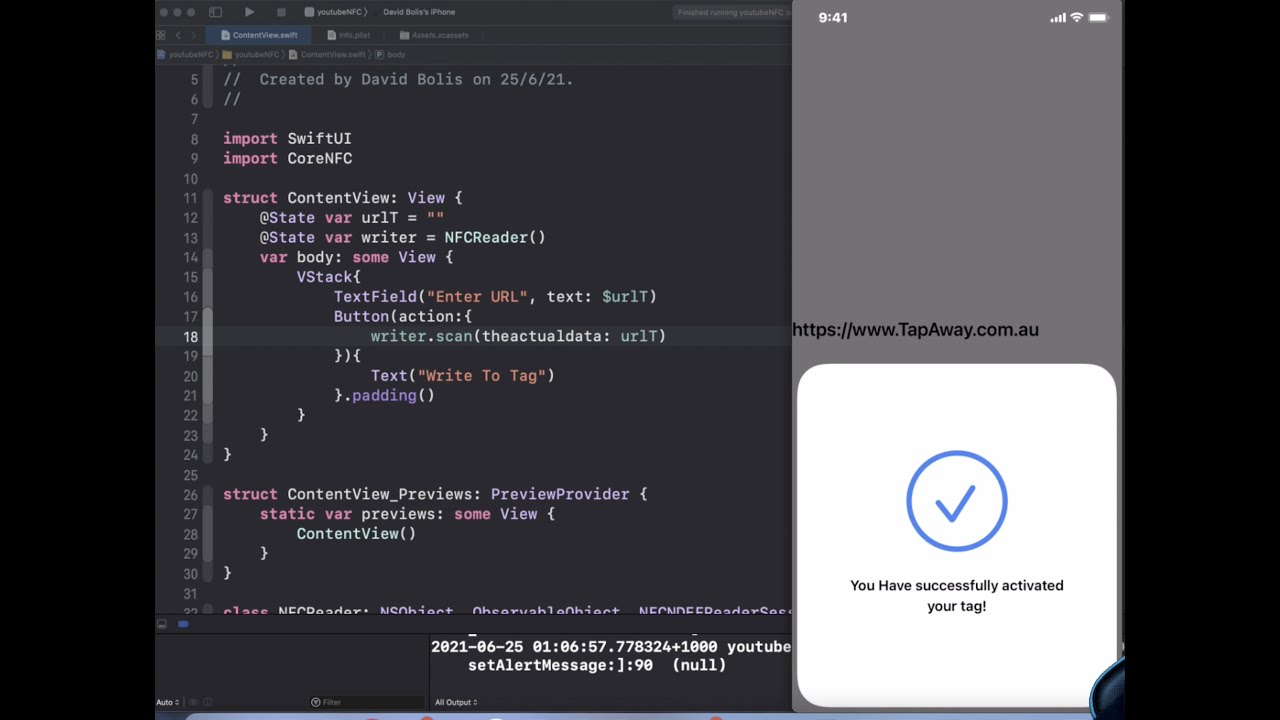Viewport: 1280px width, 720px height.
Task: Tap the iPhone battery status icon
Action: pos(1098,18)
